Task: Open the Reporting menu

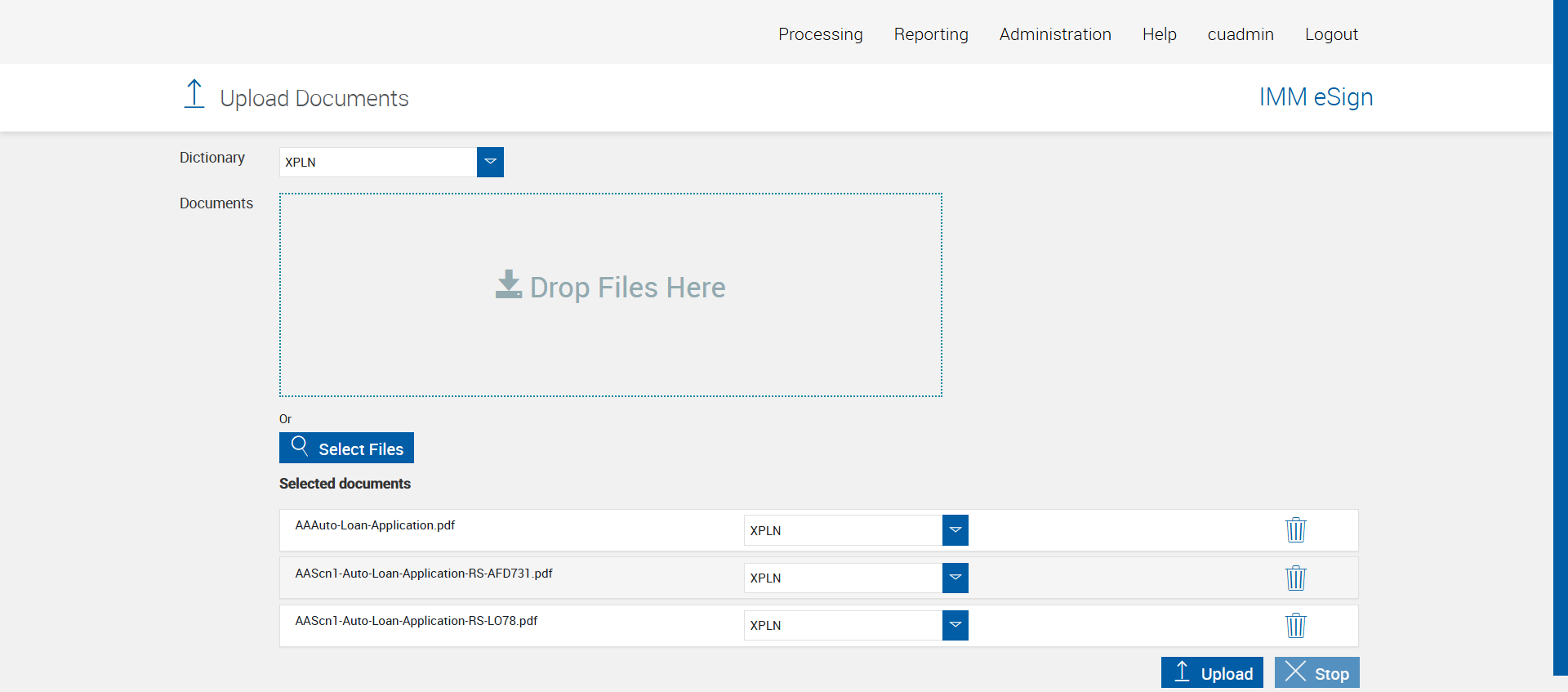Action: click(930, 34)
